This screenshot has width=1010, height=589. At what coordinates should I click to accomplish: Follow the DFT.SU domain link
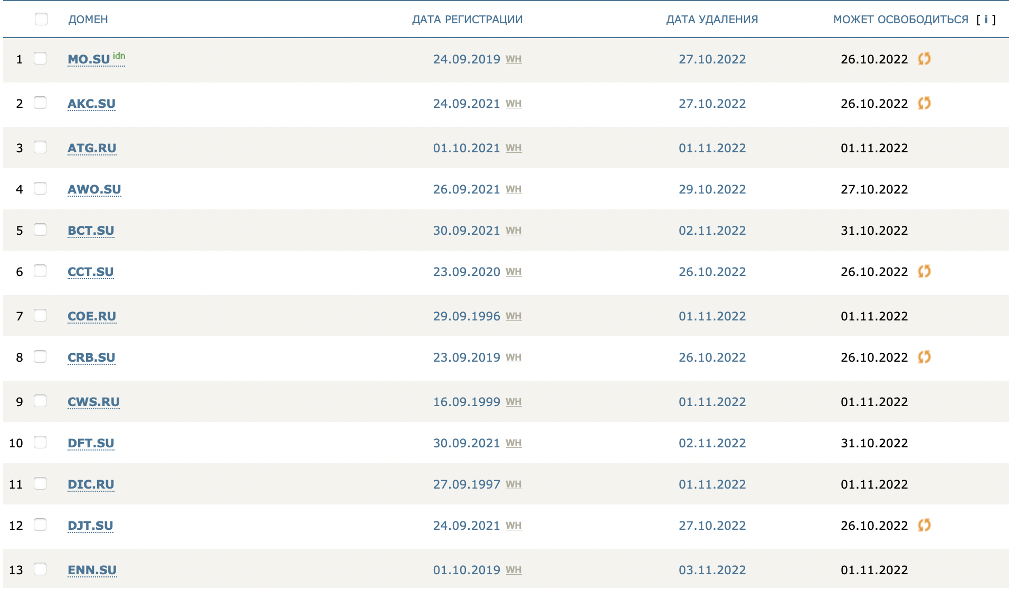tap(91, 443)
